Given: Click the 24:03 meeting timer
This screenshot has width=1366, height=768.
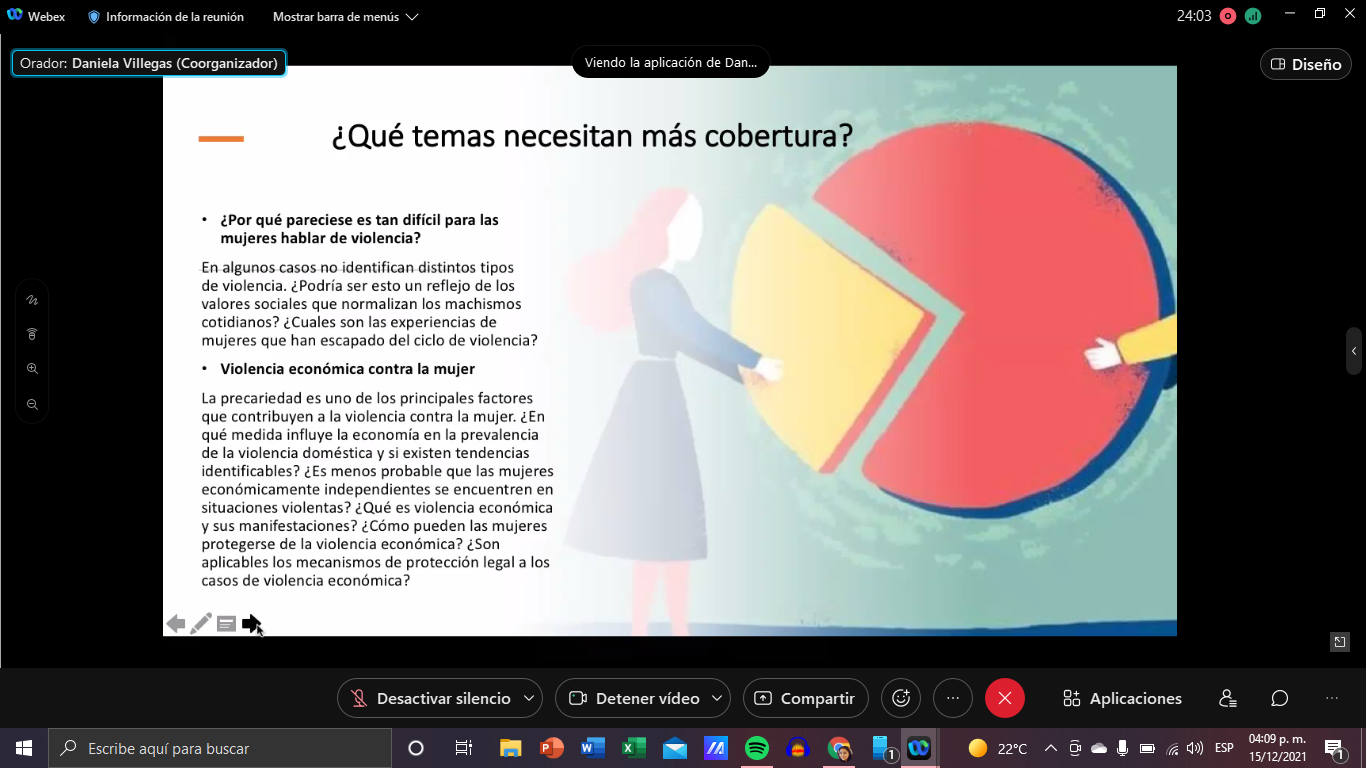Looking at the screenshot, I should coord(1194,16).
